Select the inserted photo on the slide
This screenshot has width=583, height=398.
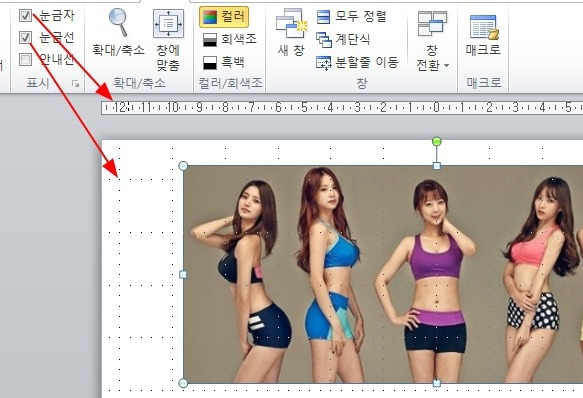[383, 275]
